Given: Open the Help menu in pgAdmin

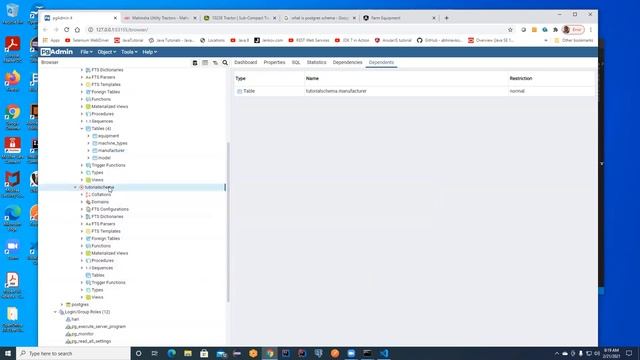Looking at the screenshot, I should coord(149,52).
